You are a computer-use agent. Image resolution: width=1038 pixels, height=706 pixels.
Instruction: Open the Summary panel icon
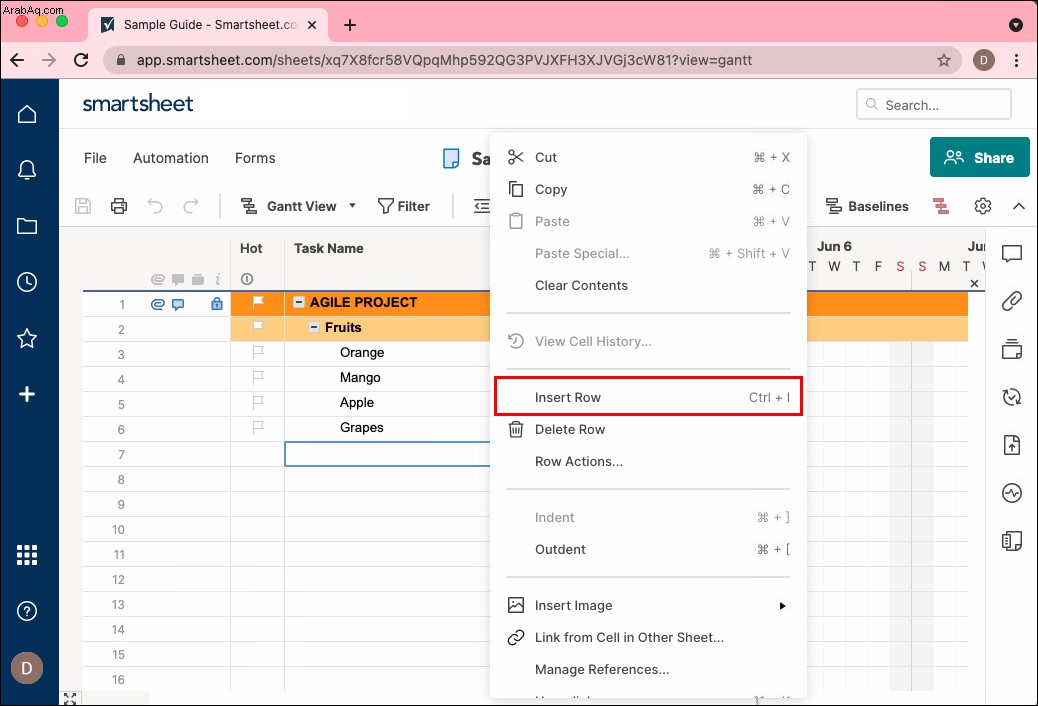click(x=1012, y=540)
